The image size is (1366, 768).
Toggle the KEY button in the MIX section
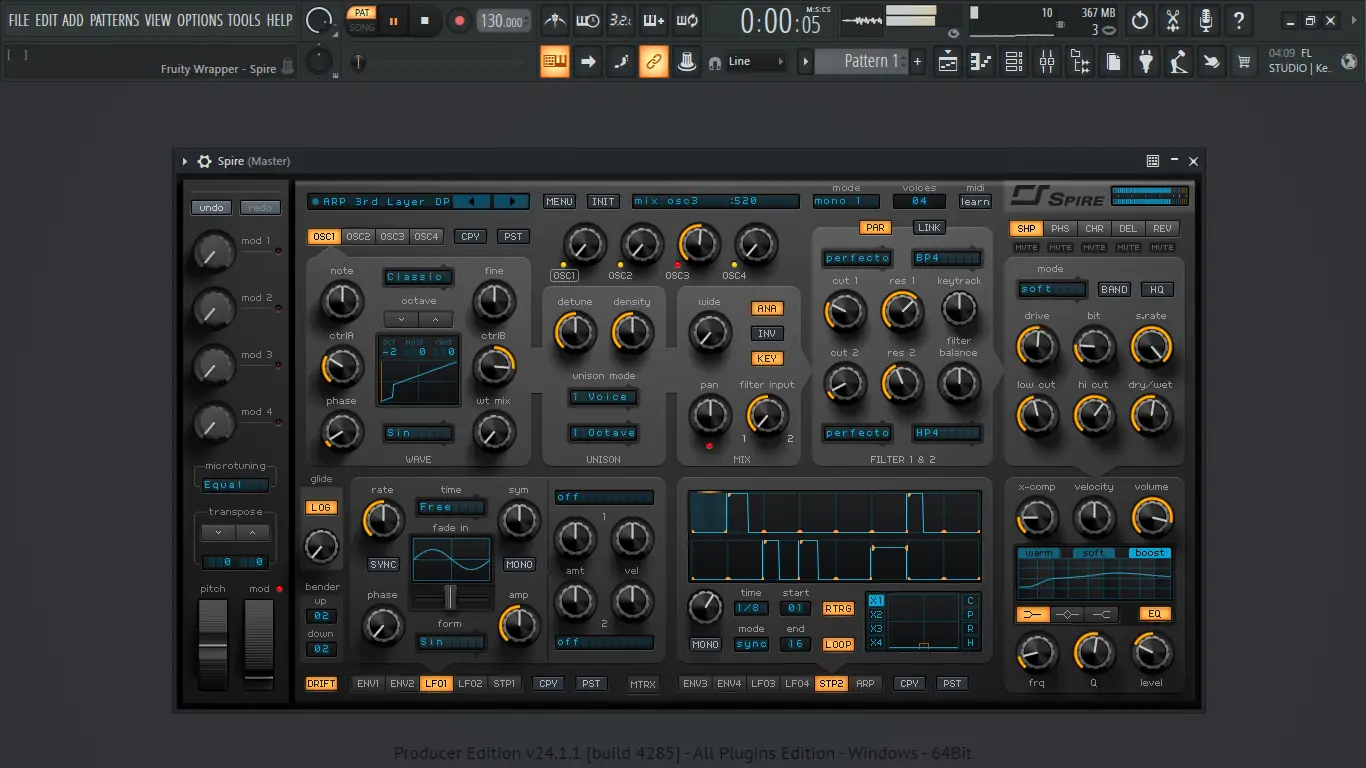pyautogui.click(x=767, y=359)
